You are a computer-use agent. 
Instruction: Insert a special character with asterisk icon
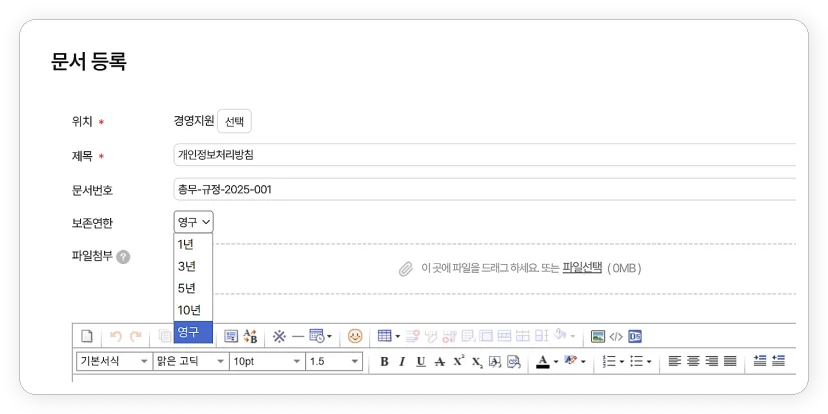(279, 336)
